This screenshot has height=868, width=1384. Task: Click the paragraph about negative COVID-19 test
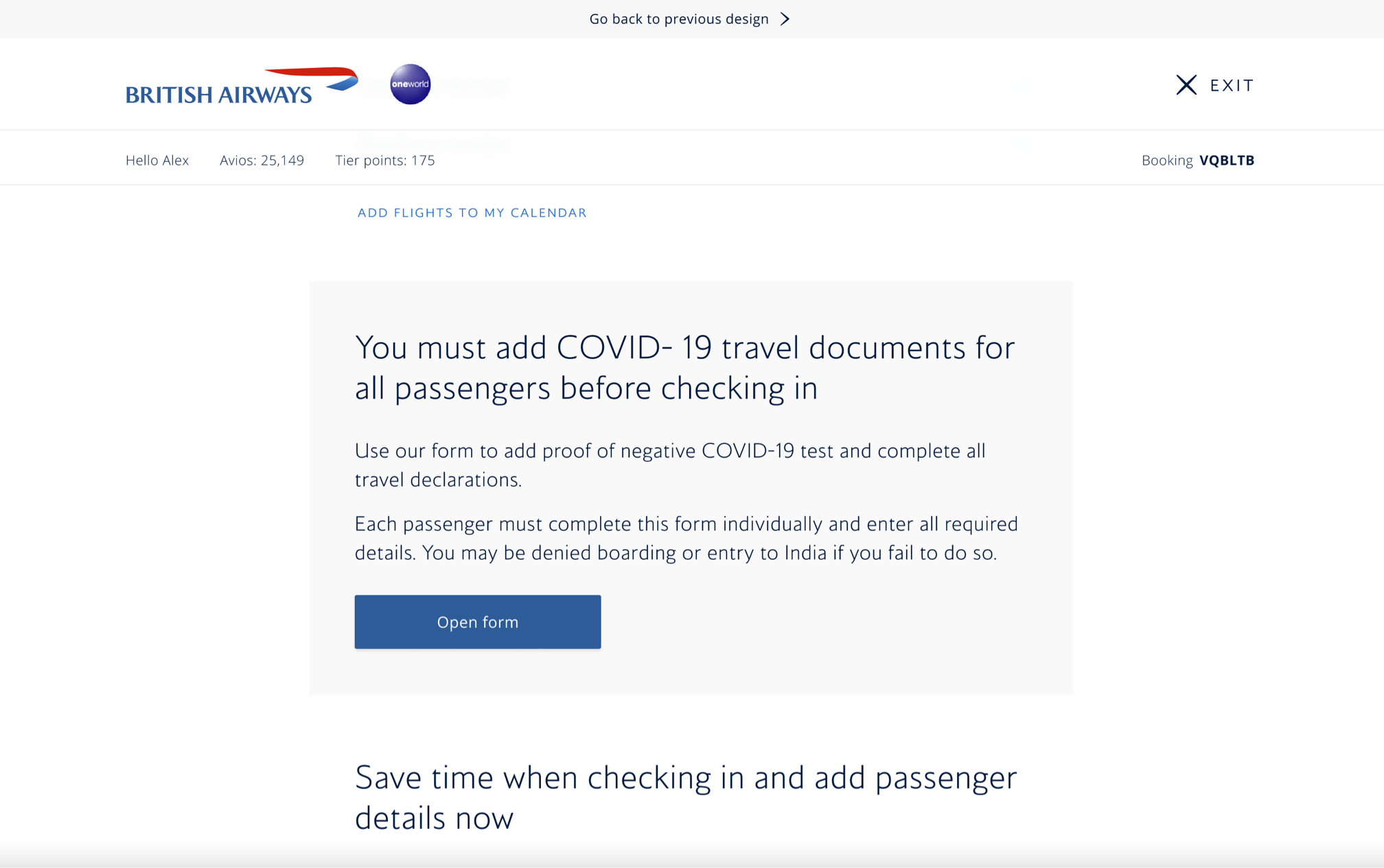670,465
